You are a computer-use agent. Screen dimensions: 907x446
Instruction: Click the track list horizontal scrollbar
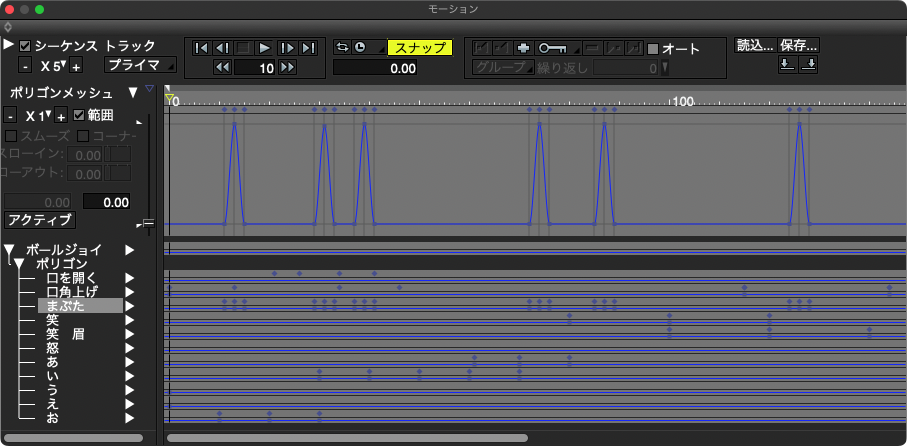point(73,438)
